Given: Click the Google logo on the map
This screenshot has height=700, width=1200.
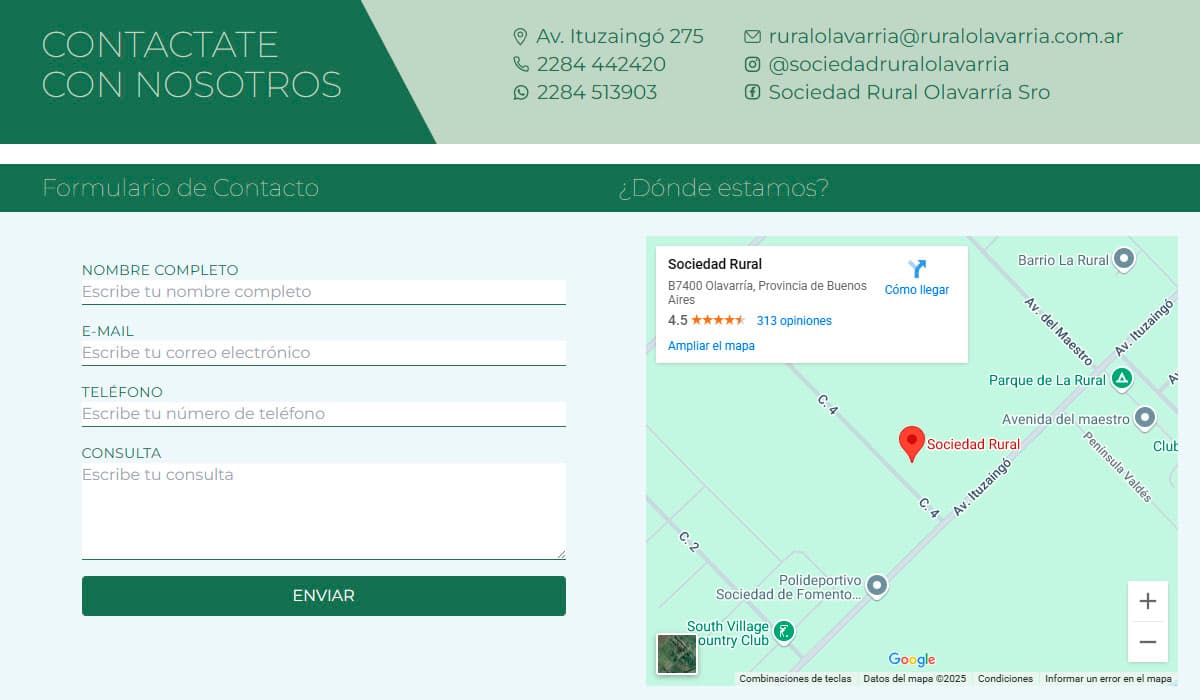Looking at the screenshot, I should (912, 660).
